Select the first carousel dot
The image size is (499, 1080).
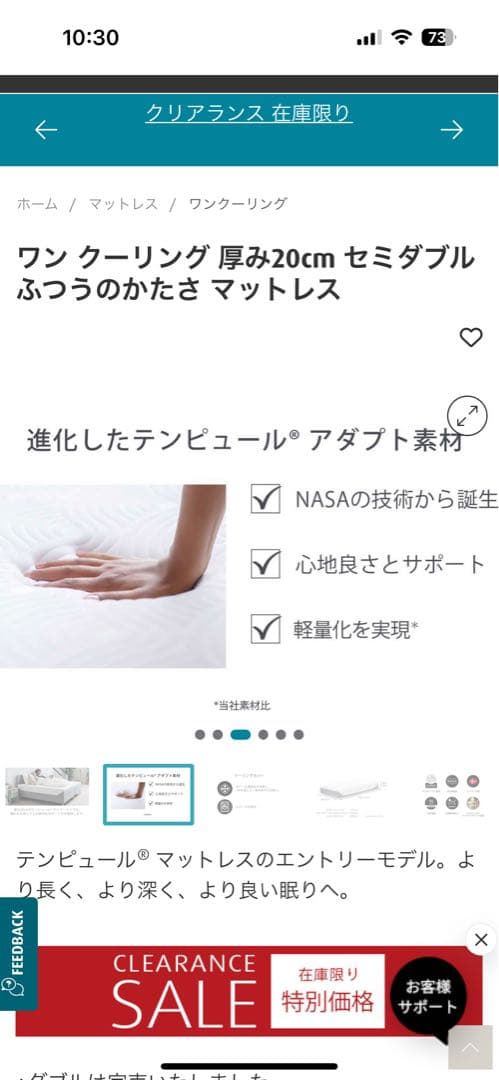[200, 735]
